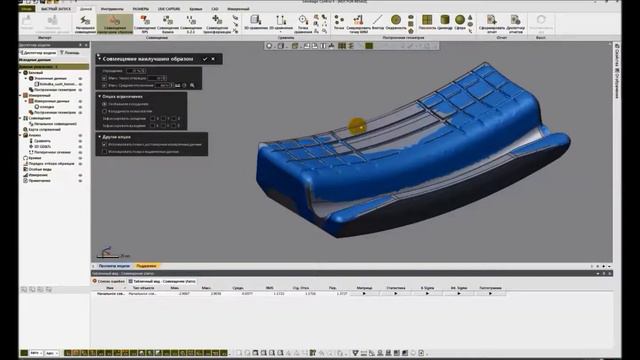The height and width of the screenshot is (360, 640).
Task: Select the Карта сопряжений tree item
Action: click(42, 129)
